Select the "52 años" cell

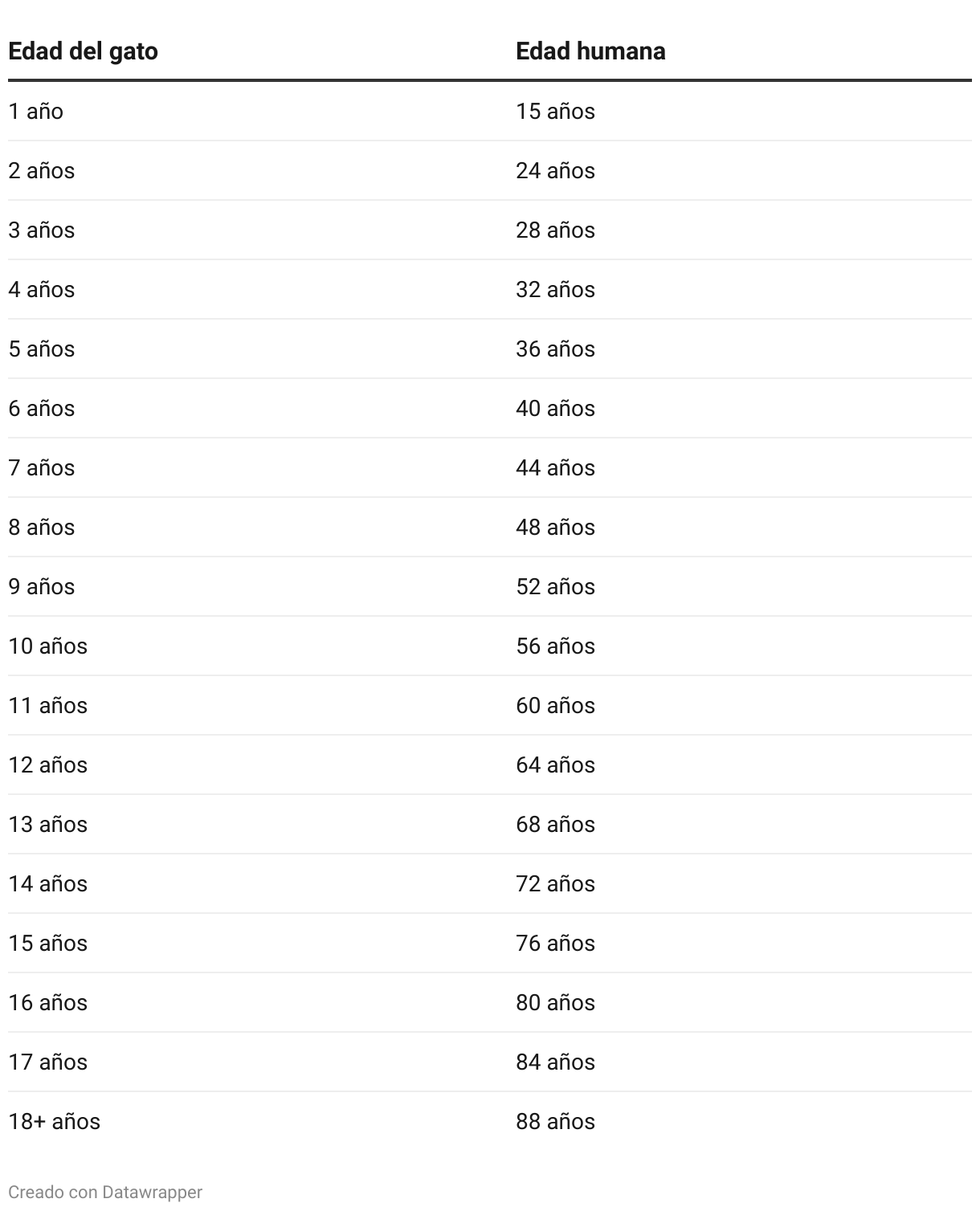click(x=555, y=587)
